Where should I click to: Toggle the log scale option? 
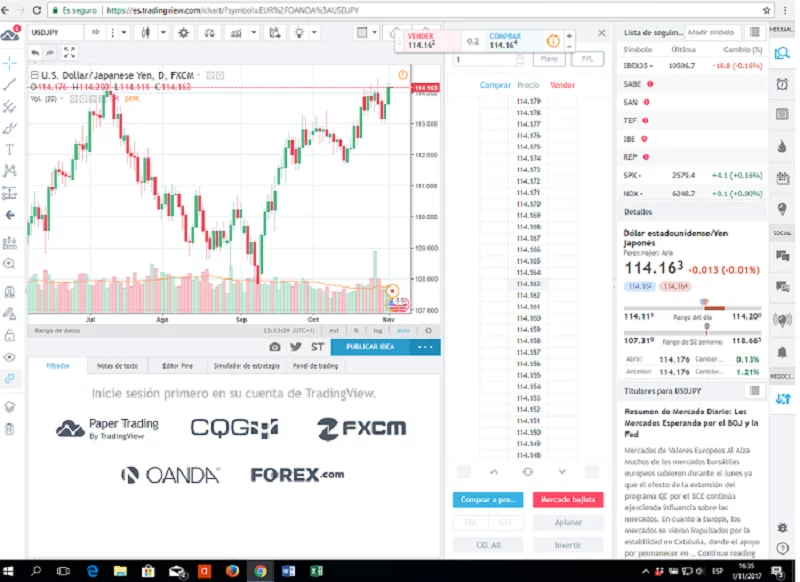pos(378,331)
